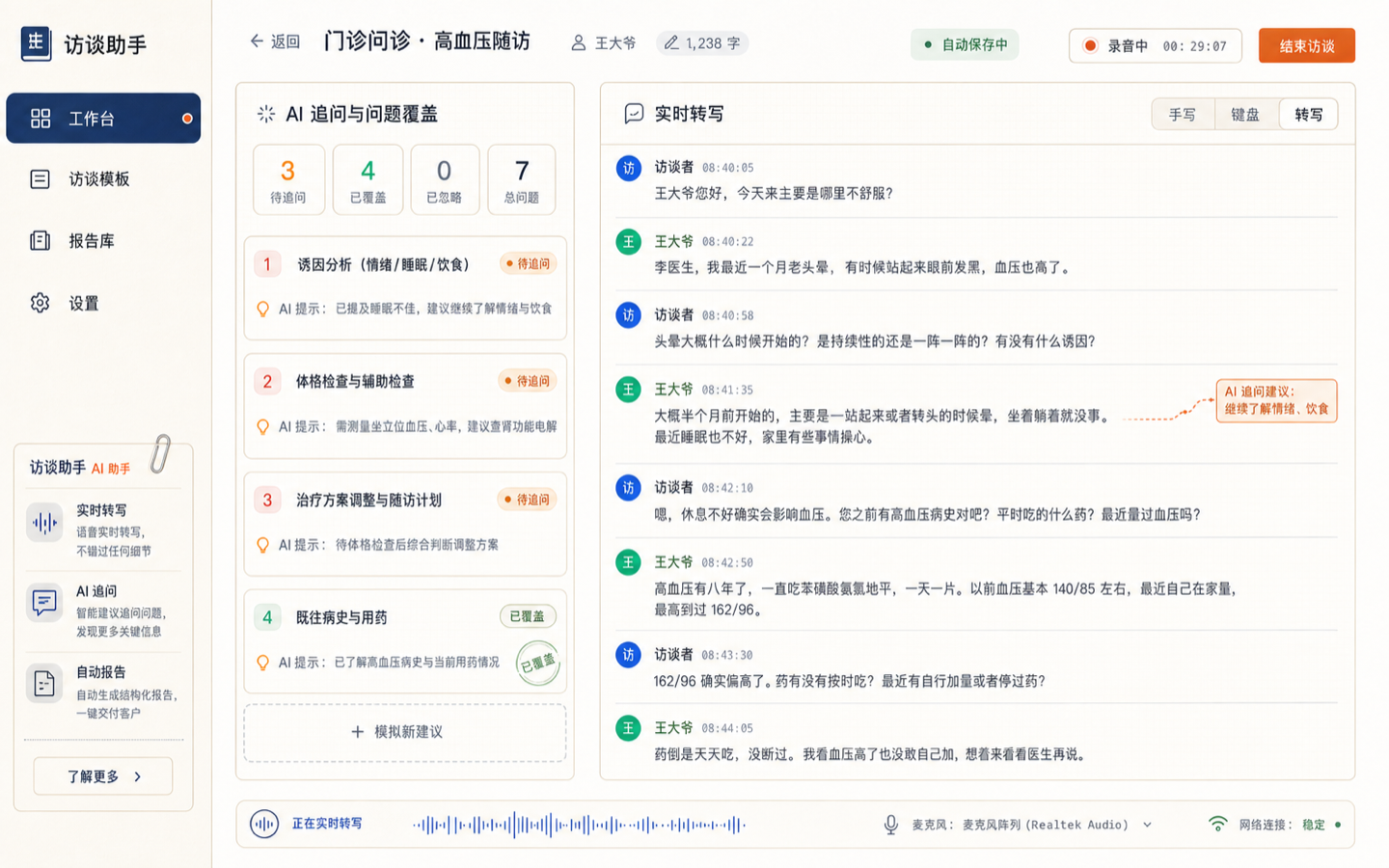Click the 正在实时转写 circular waveform icon
Viewport: 1389px width, 868px height.
click(x=264, y=825)
